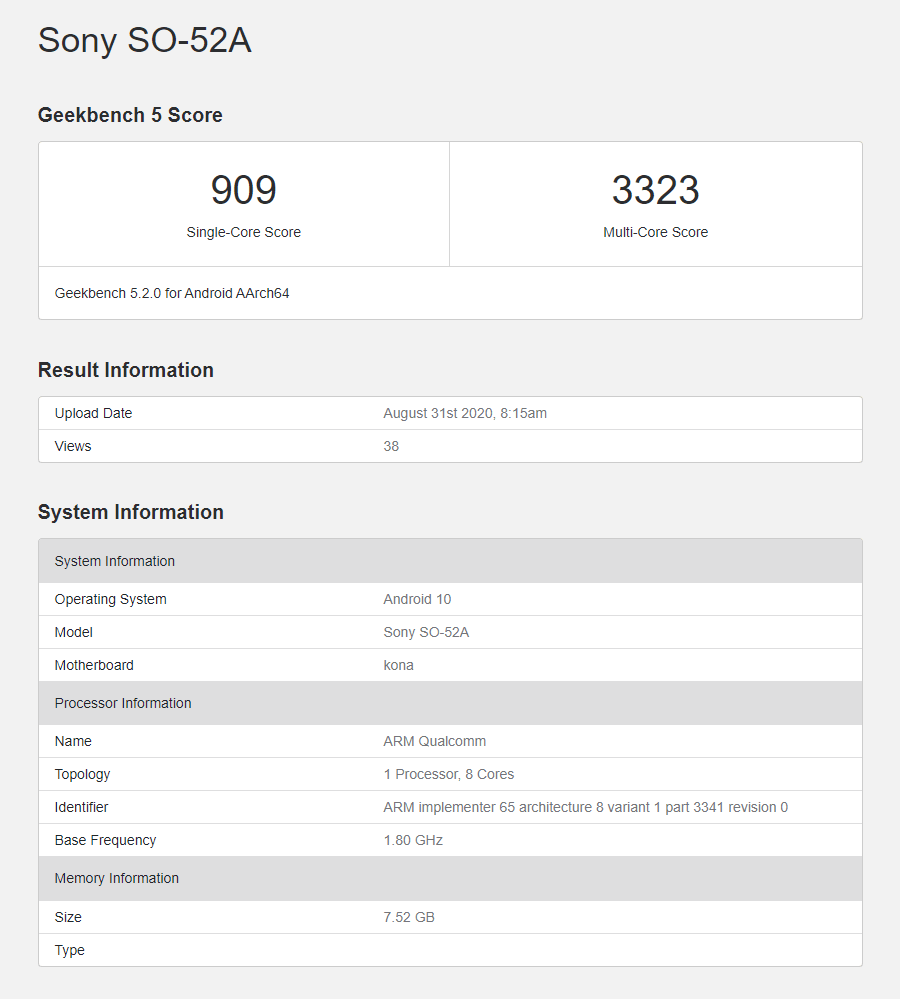Select the Geekbench 5 Score heading
This screenshot has width=900, height=999.
(x=130, y=115)
